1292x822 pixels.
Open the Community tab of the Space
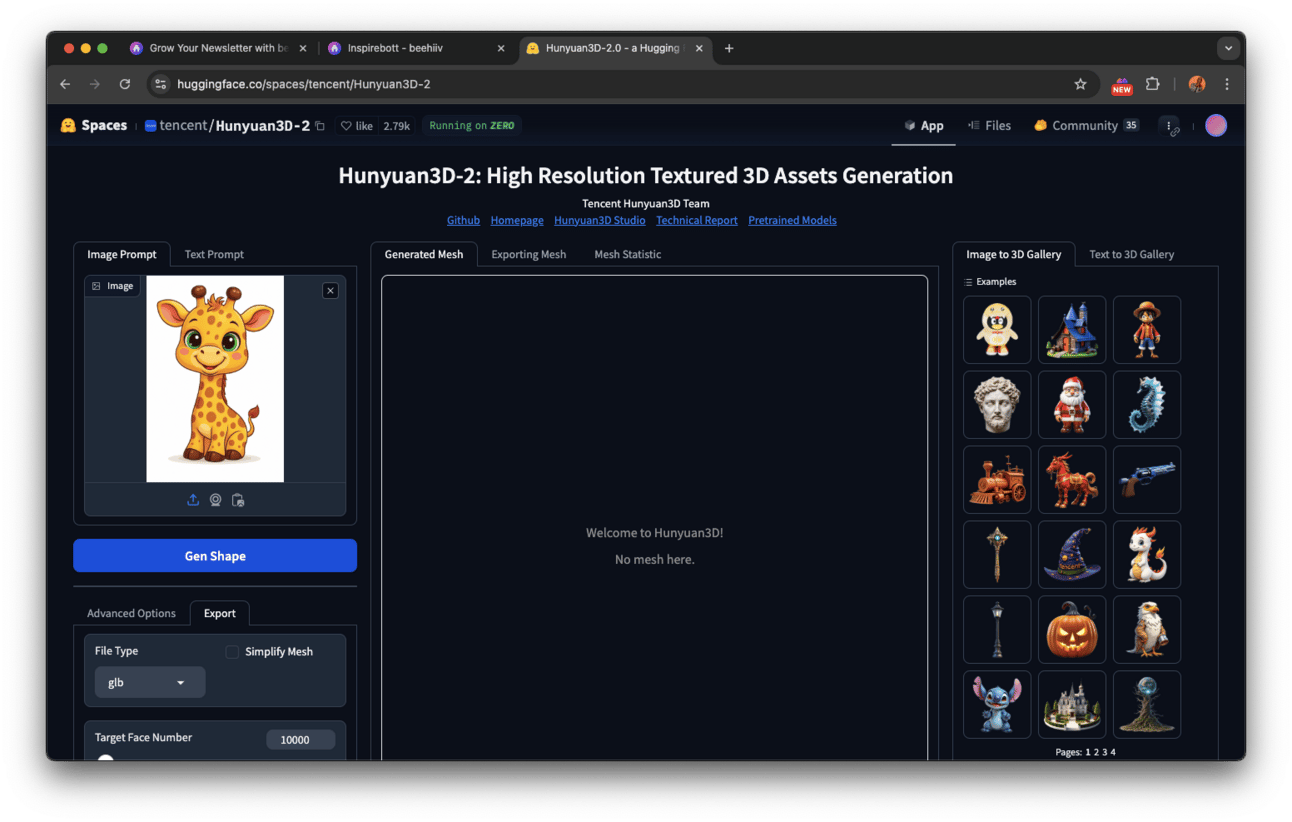point(1086,126)
